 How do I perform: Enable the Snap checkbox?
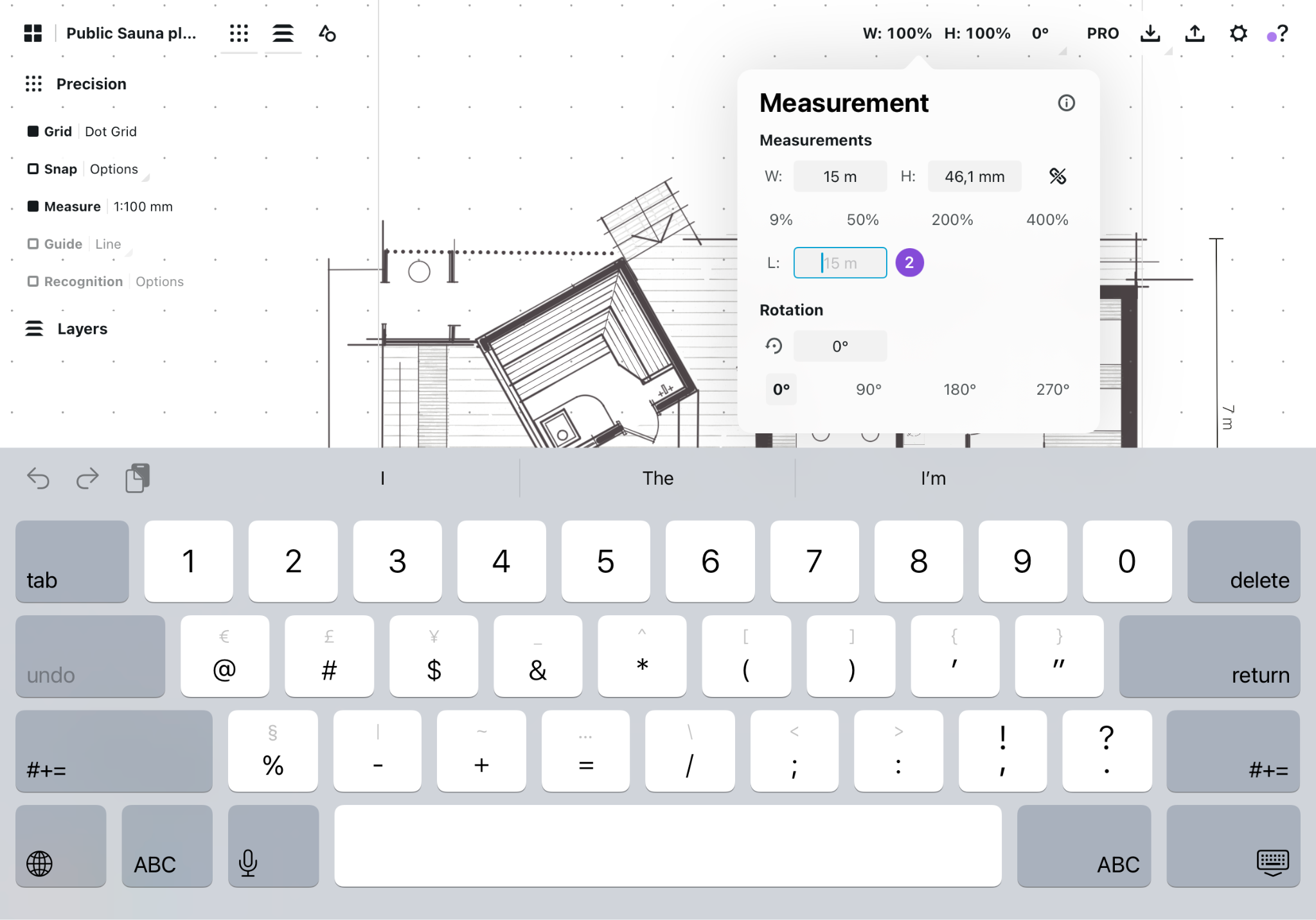(33, 169)
